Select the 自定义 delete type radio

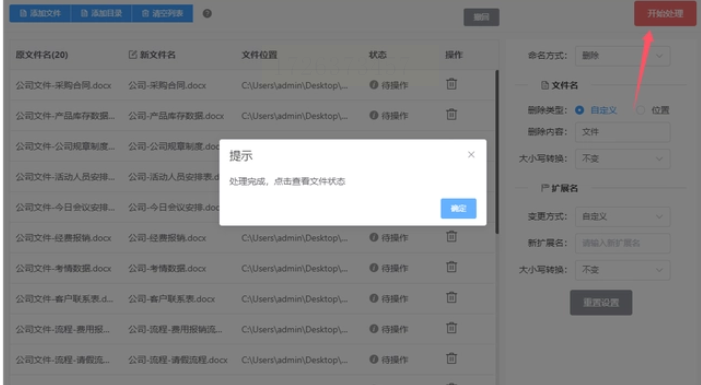[579, 110]
